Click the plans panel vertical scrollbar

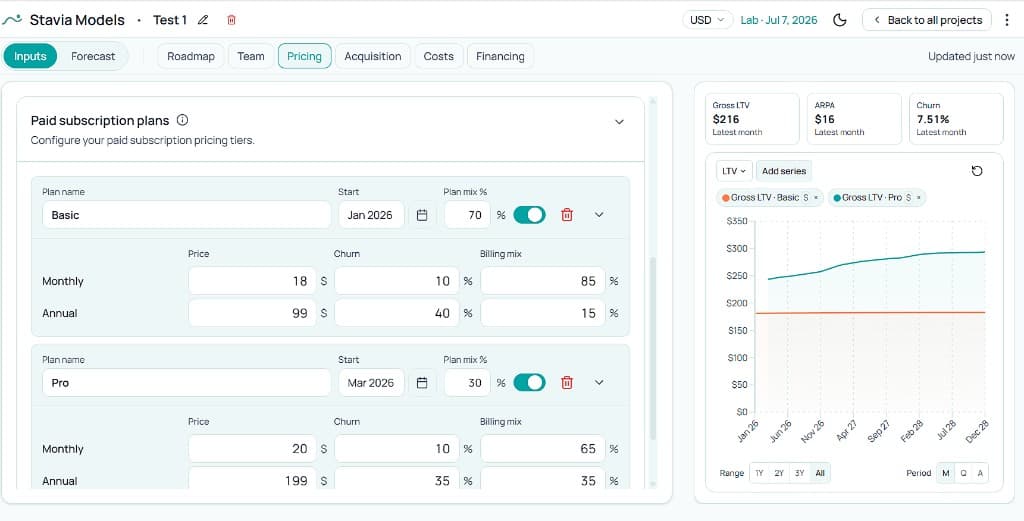tap(652, 349)
